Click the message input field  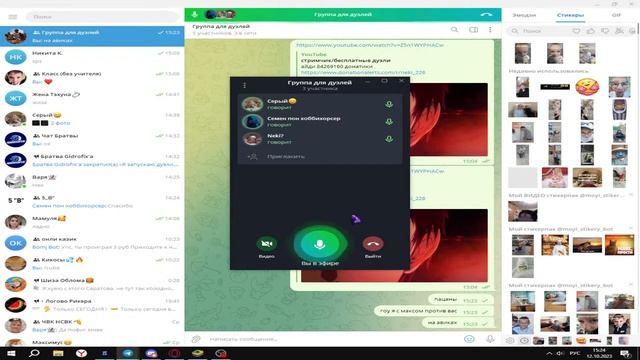point(333,339)
